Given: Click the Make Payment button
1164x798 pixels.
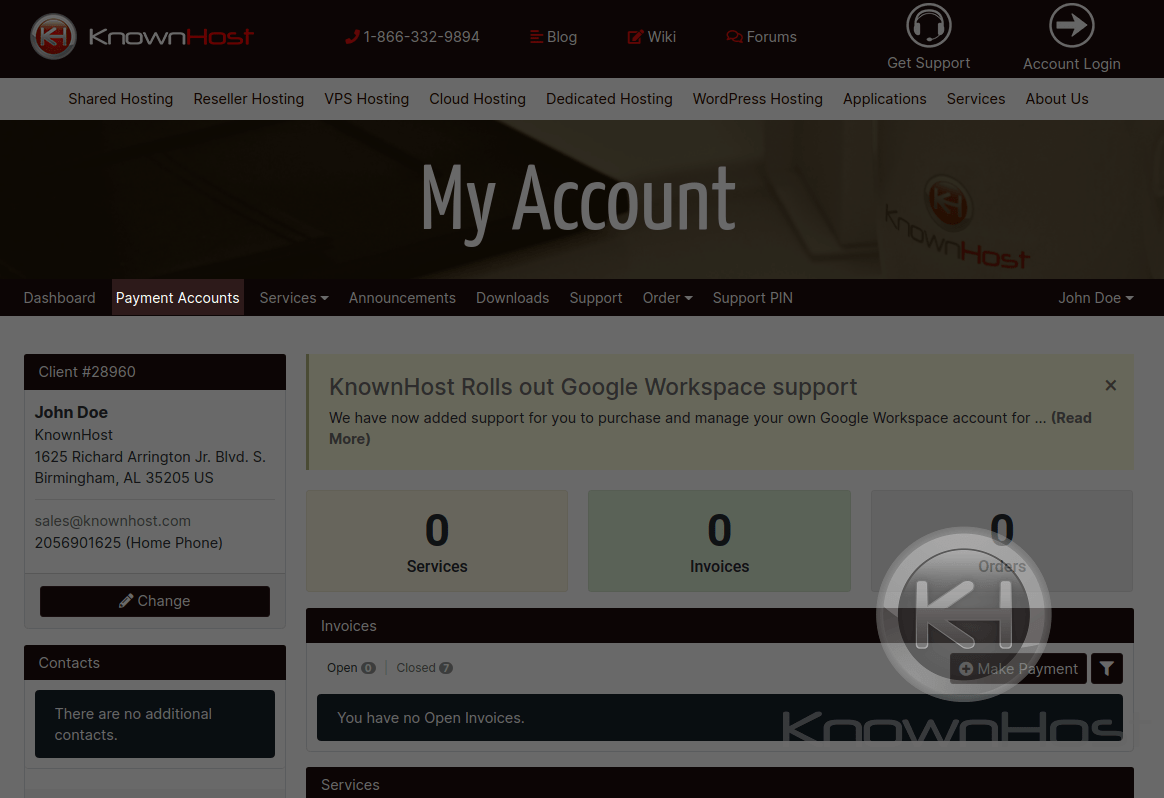Looking at the screenshot, I should [1018, 669].
